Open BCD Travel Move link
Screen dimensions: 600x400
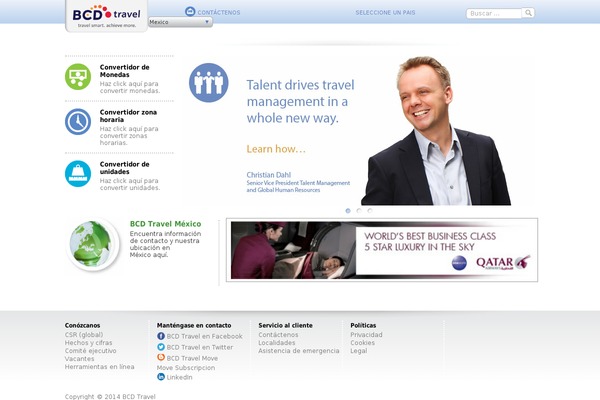point(192,358)
